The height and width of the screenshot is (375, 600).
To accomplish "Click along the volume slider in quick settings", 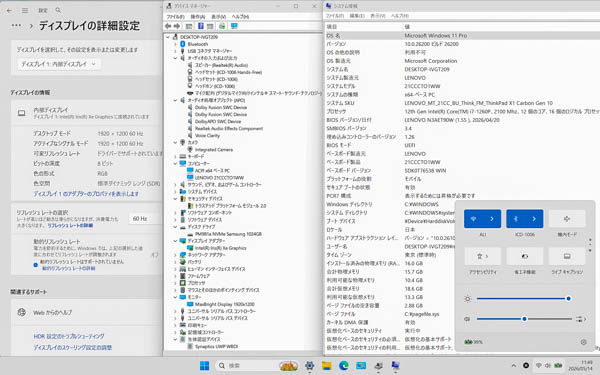I will [x=524, y=319].
